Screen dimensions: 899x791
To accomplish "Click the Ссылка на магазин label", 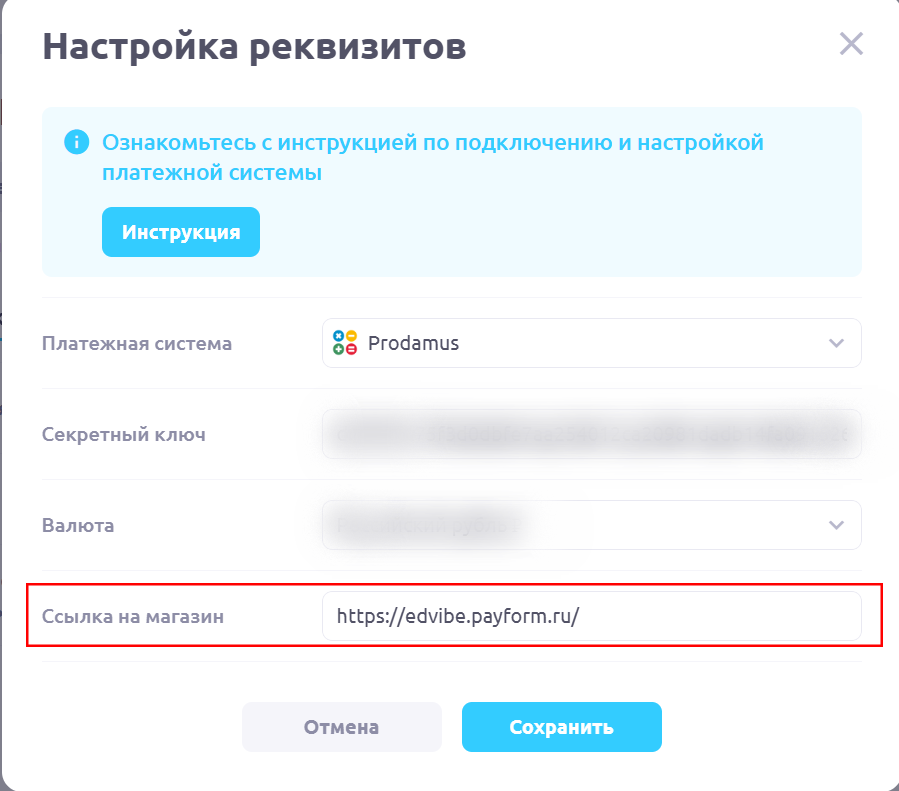I will [x=133, y=616].
